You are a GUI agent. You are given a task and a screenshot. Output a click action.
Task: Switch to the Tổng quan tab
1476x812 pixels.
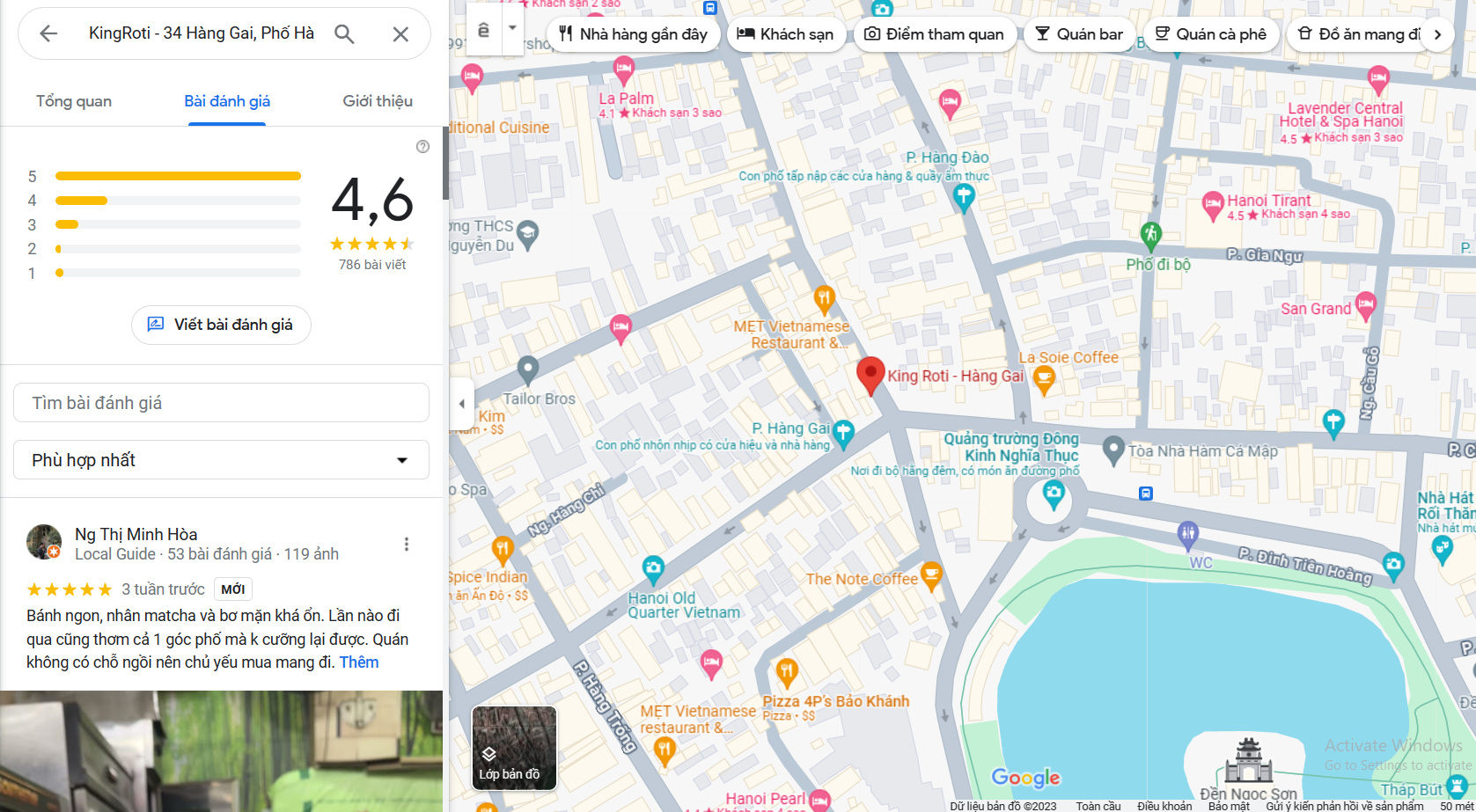tap(74, 101)
